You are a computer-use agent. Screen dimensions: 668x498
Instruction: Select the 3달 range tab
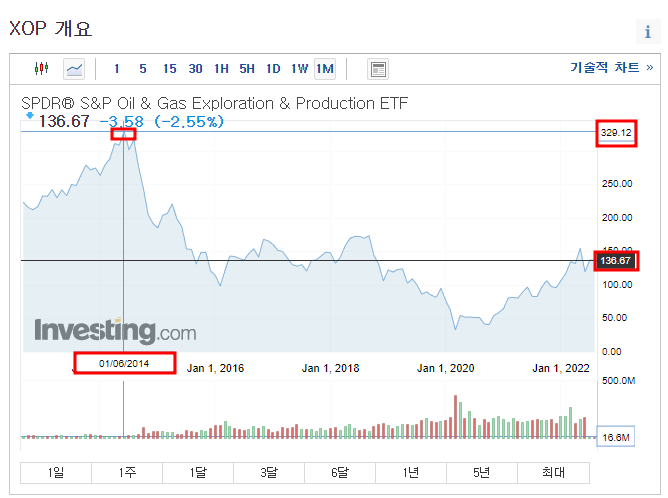(x=269, y=472)
